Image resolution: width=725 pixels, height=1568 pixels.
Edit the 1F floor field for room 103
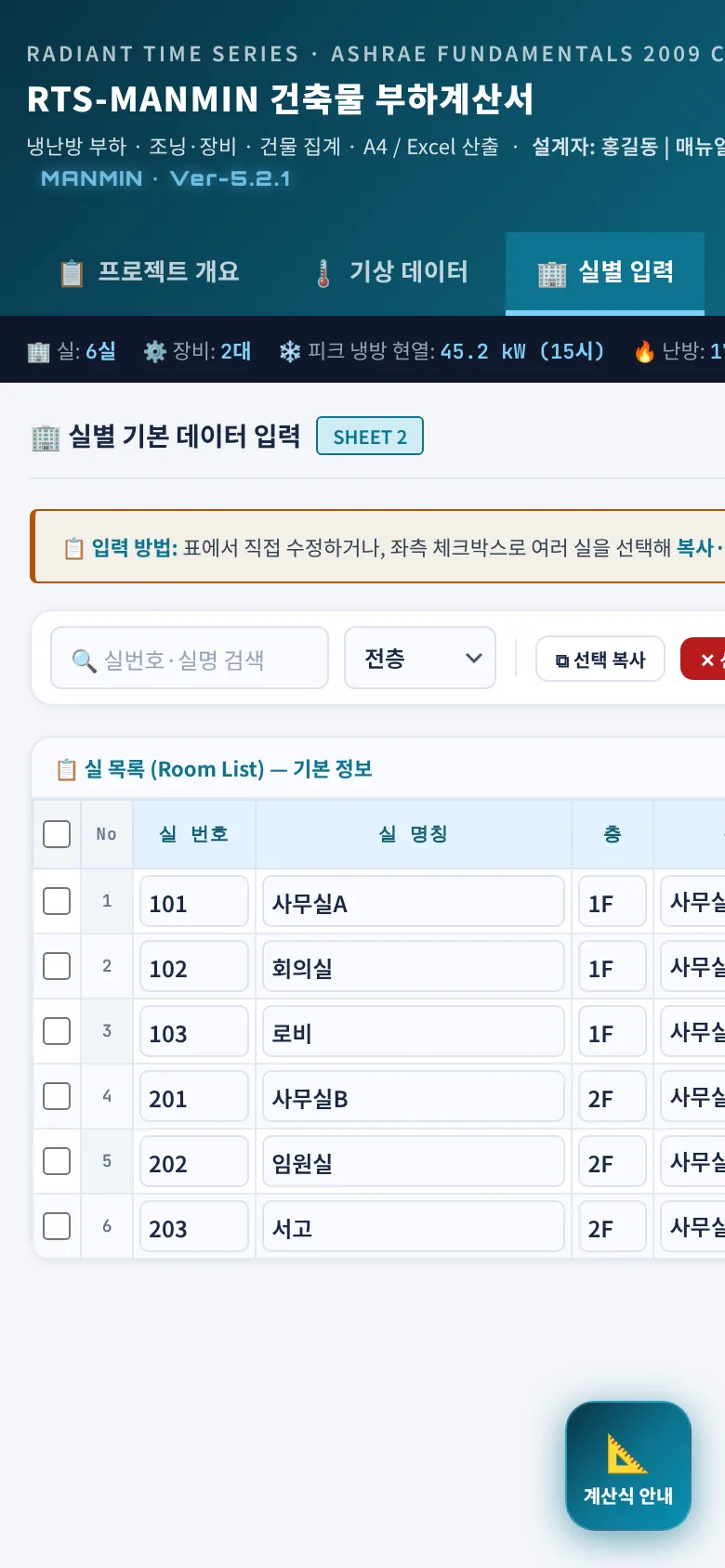coord(612,1032)
